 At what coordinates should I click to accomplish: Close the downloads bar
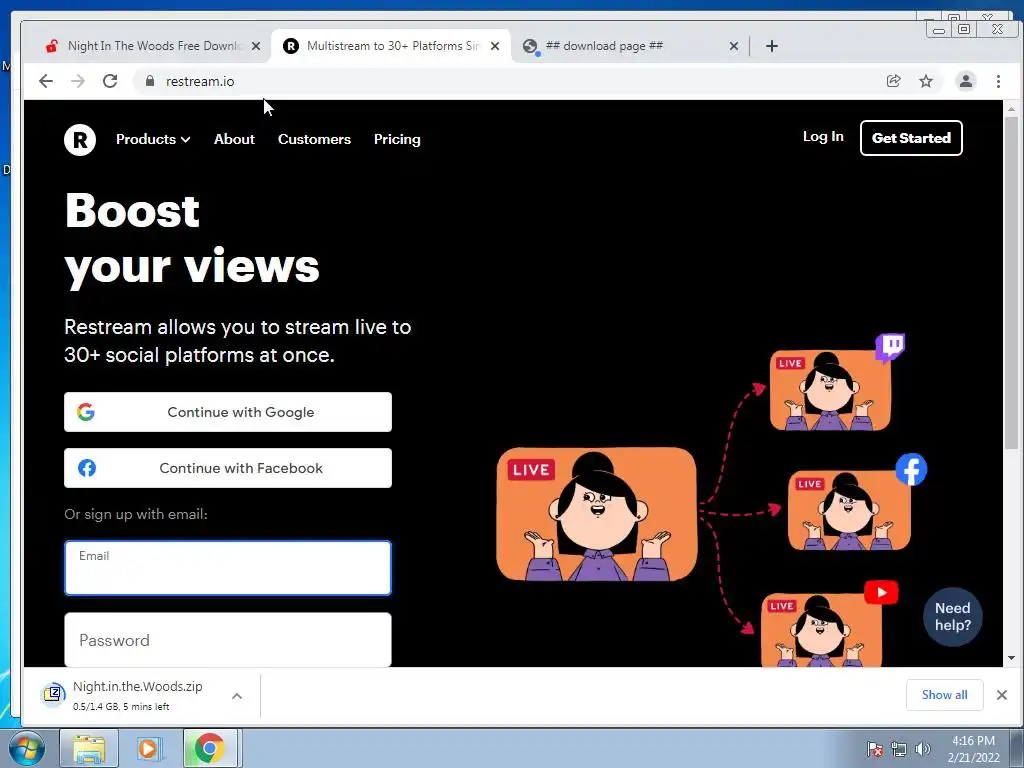[1002, 695]
